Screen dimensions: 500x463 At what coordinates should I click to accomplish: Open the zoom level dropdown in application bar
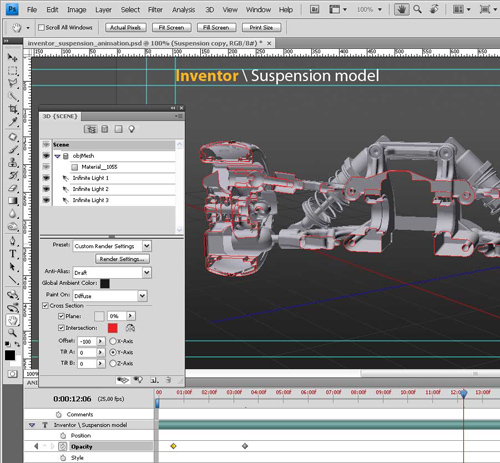click(x=380, y=10)
